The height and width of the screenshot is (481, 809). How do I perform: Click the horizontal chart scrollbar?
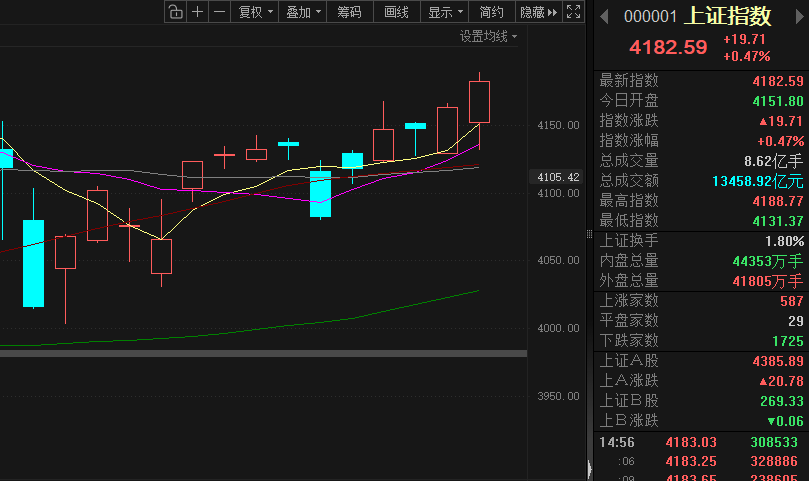click(x=263, y=354)
